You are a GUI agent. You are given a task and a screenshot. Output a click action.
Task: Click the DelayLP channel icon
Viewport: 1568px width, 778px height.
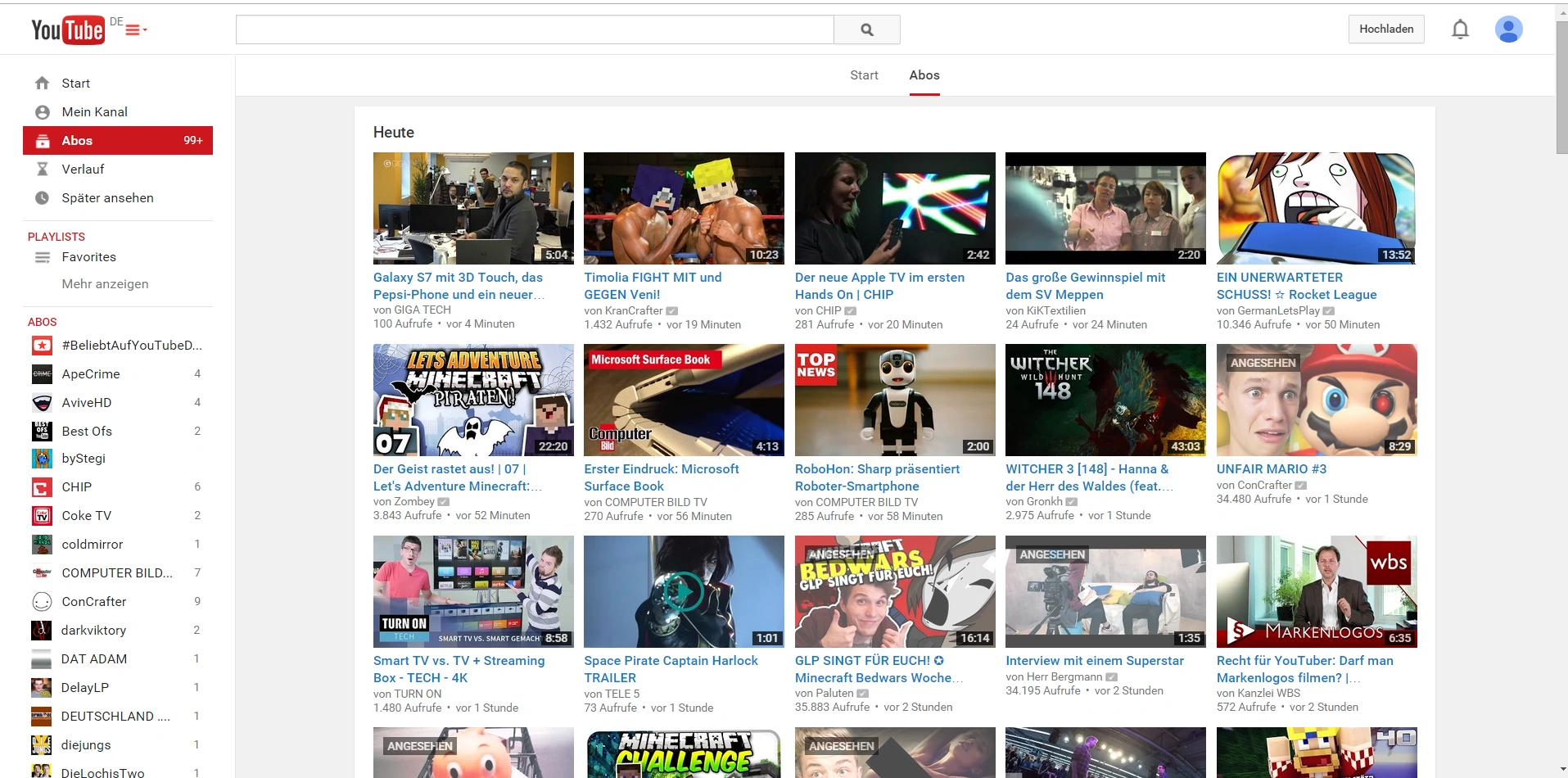(42, 688)
